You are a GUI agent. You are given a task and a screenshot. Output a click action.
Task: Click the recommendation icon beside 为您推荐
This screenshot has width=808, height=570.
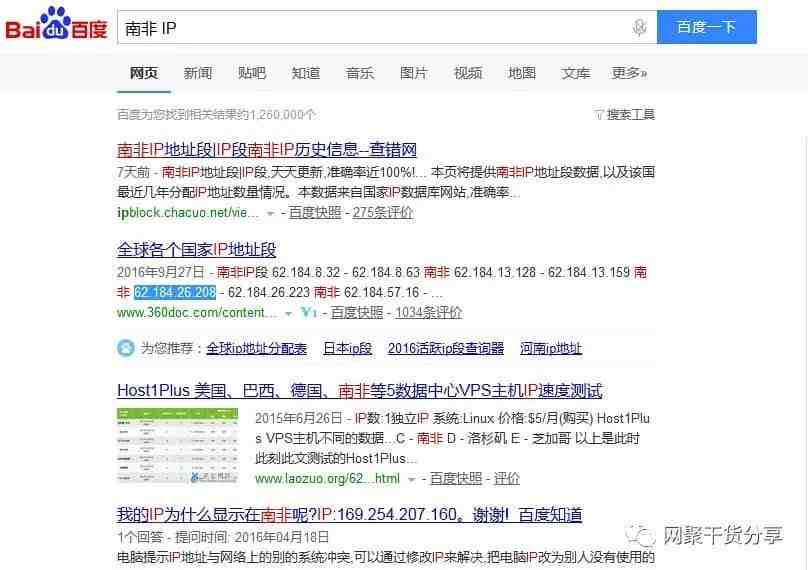coord(126,348)
